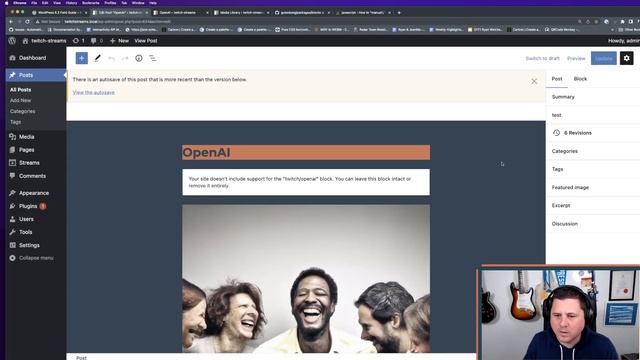This screenshot has width=640, height=360.
Task: Expand the Excerpt panel
Action: click(x=593, y=205)
